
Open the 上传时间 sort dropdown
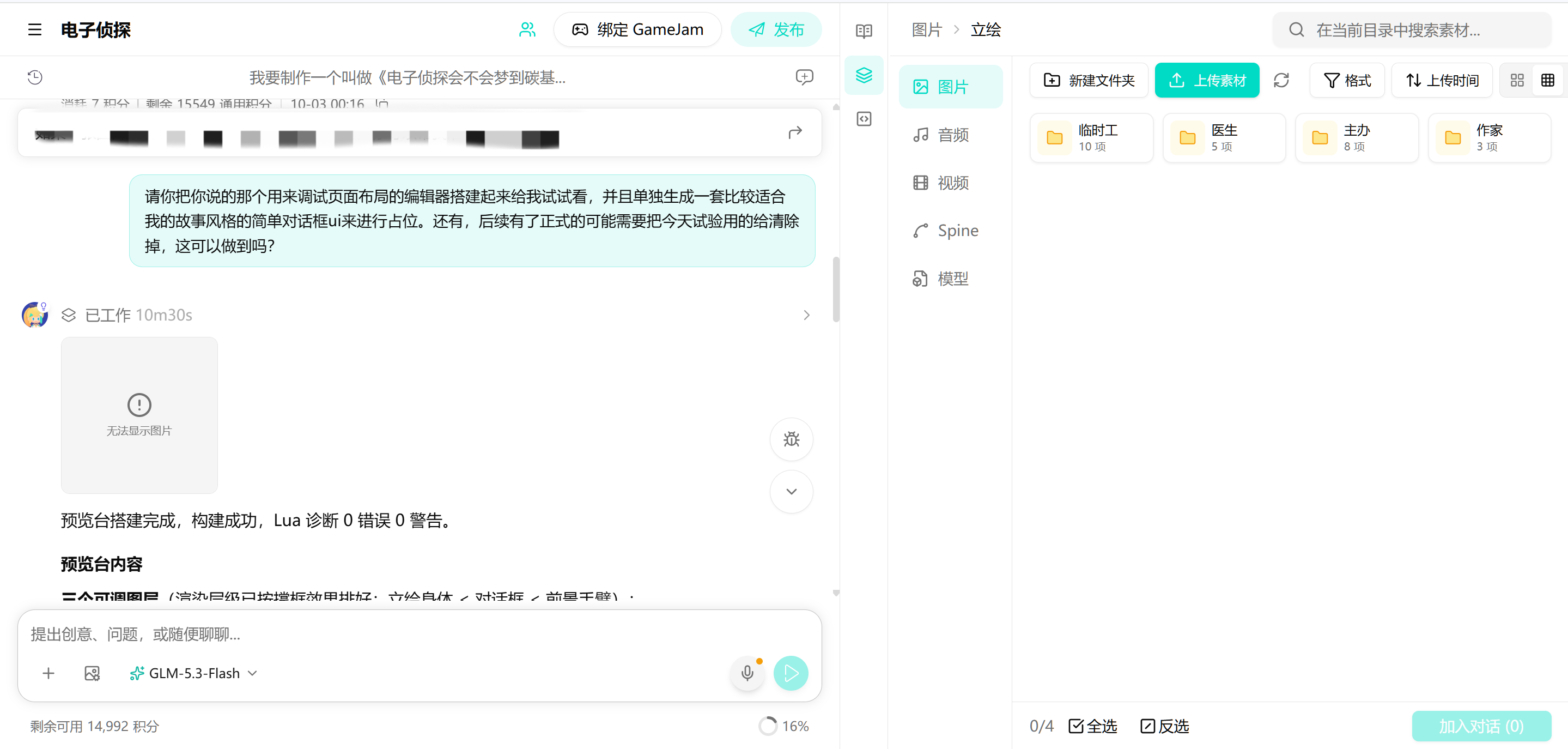[1442, 80]
